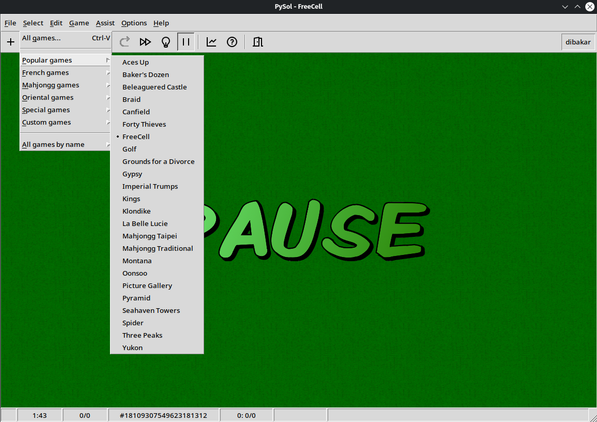Select Klondike game
This screenshot has width=597, height=422.
click(x=157, y=211)
